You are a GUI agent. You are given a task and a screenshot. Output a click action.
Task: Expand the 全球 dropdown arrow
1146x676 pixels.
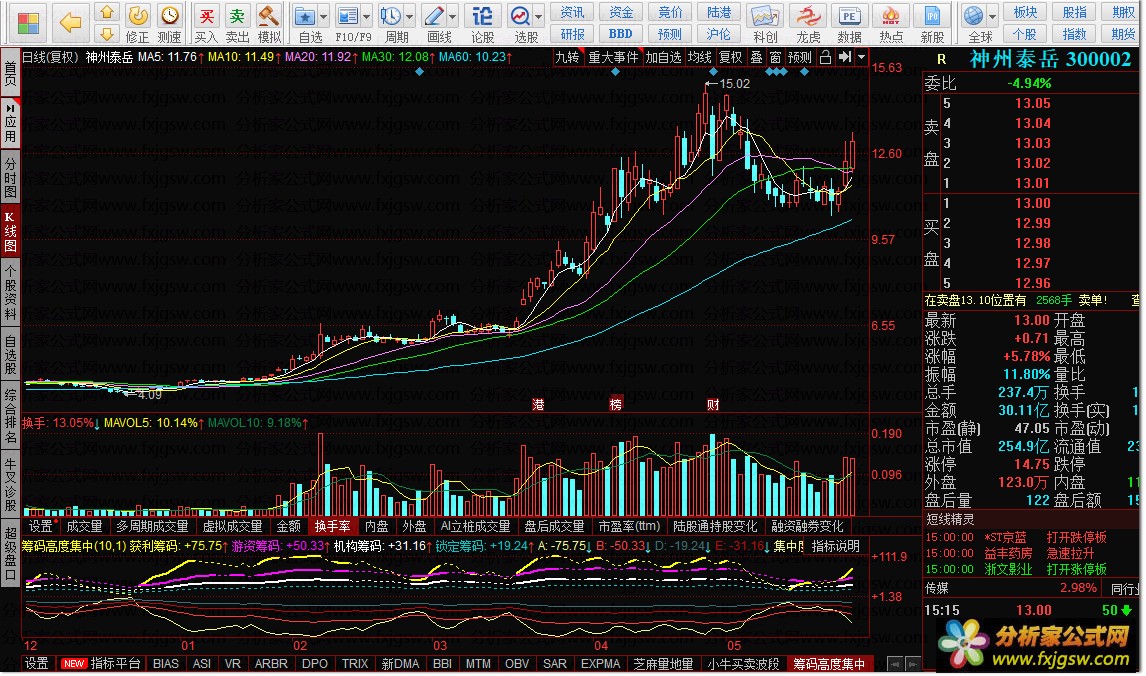pyautogui.click(x=993, y=16)
